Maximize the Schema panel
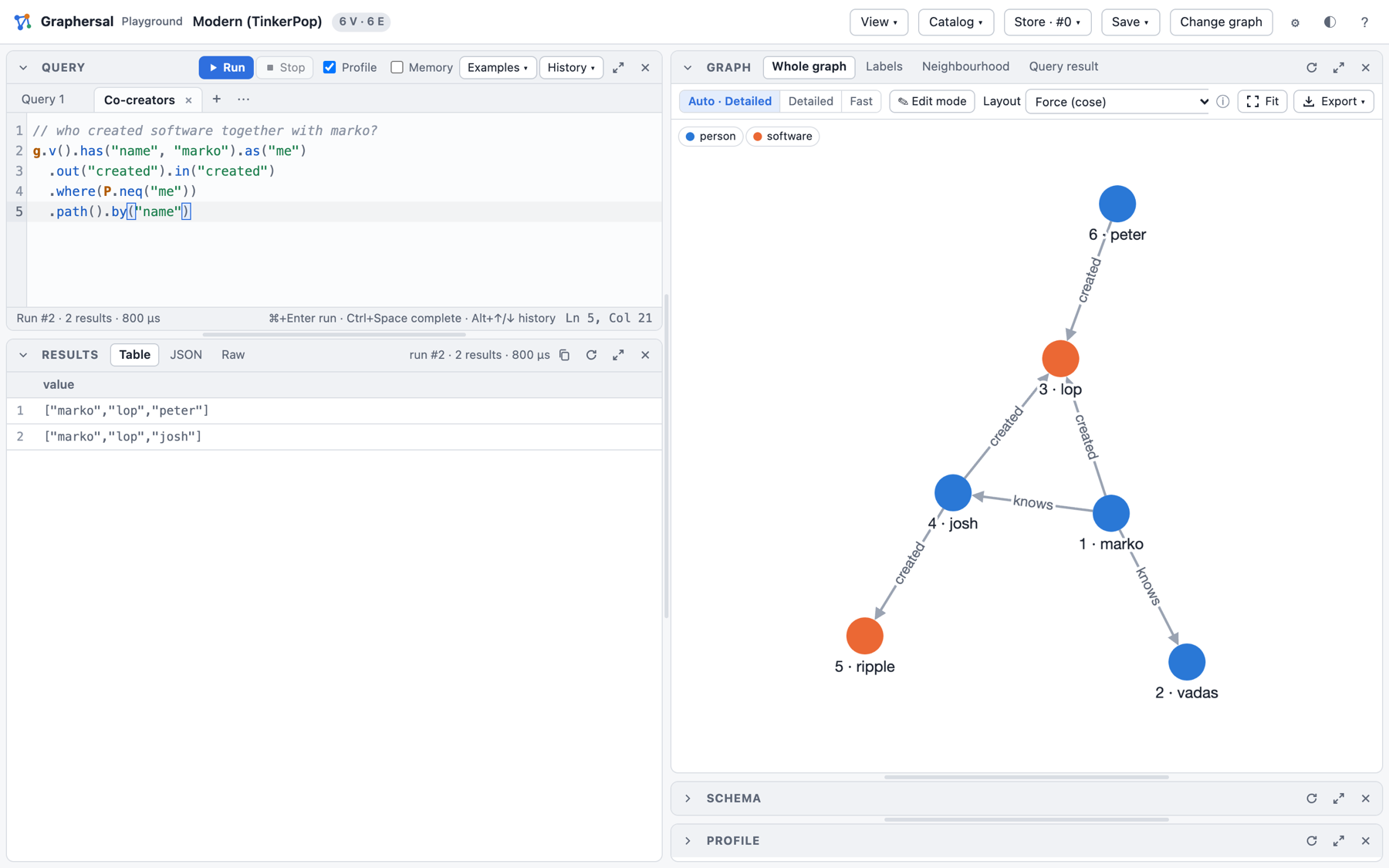This screenshot has height=868, width=1389. [x=1339, y=799]
